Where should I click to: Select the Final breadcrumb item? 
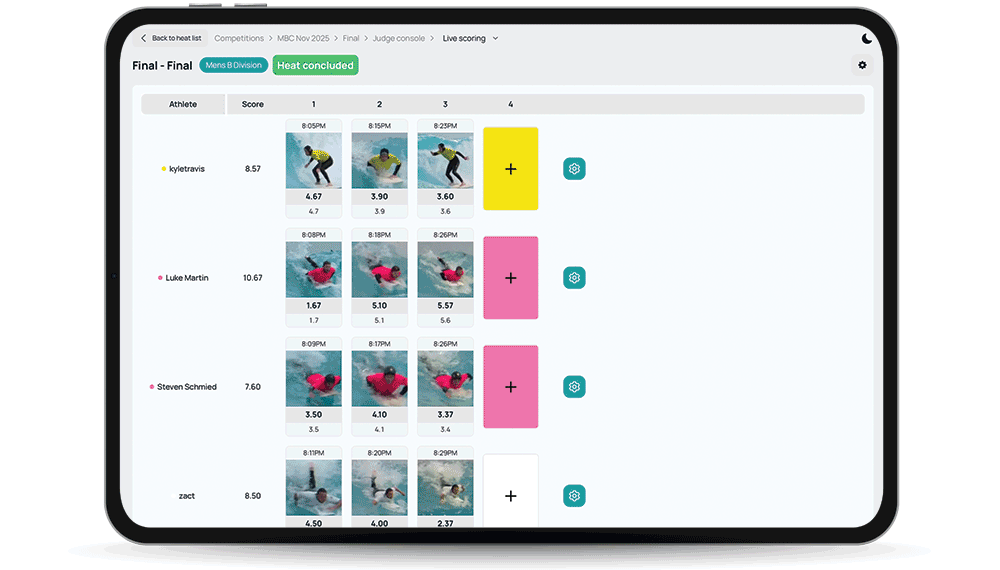click(351, 39)
